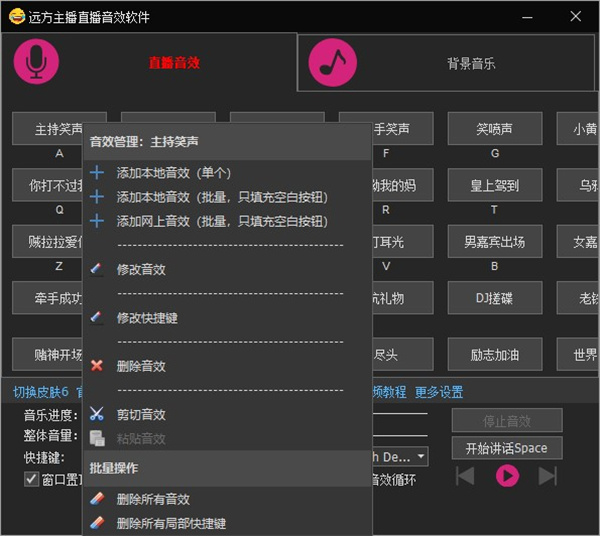This screenshot has width=600, height=536.
Task: Play with the pink play button
Action: click(507, 476)
